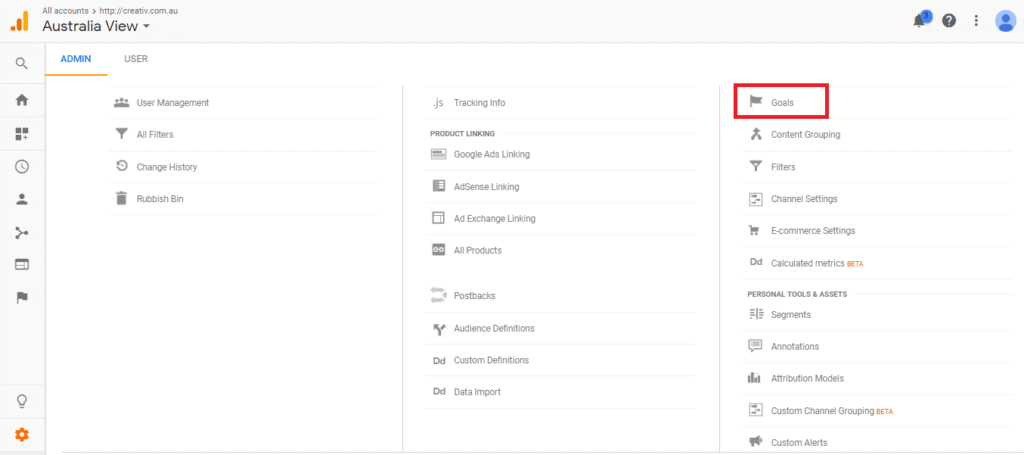
Task: Open Audience person icon in sidebar
Action: point(22,200)
